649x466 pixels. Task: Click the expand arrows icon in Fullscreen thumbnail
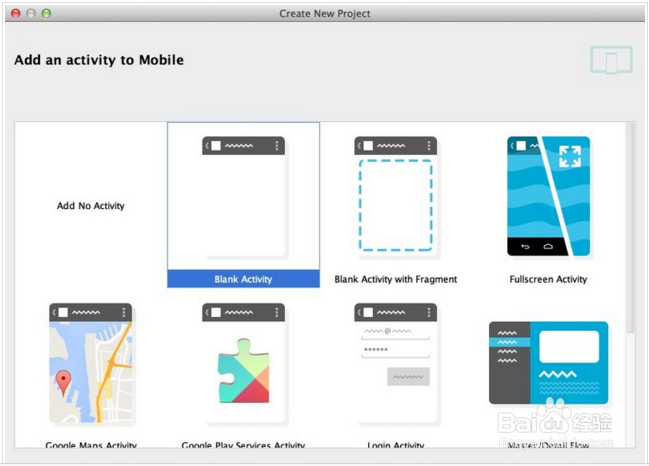click(x=570, y=156)
